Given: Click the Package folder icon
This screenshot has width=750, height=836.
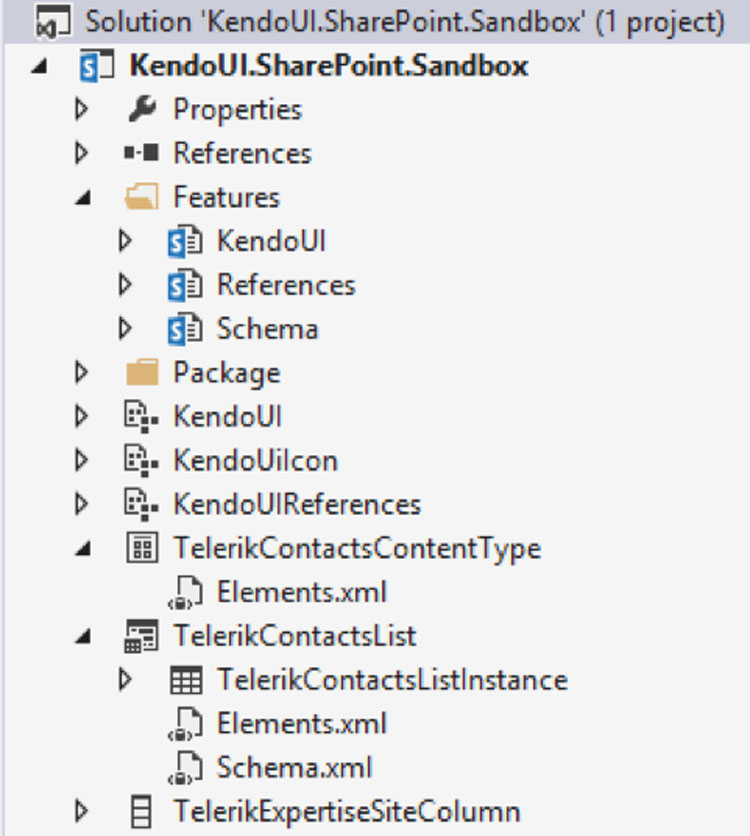Looking at the screenshot, I should pyautogui.click(x=142, y=372).
